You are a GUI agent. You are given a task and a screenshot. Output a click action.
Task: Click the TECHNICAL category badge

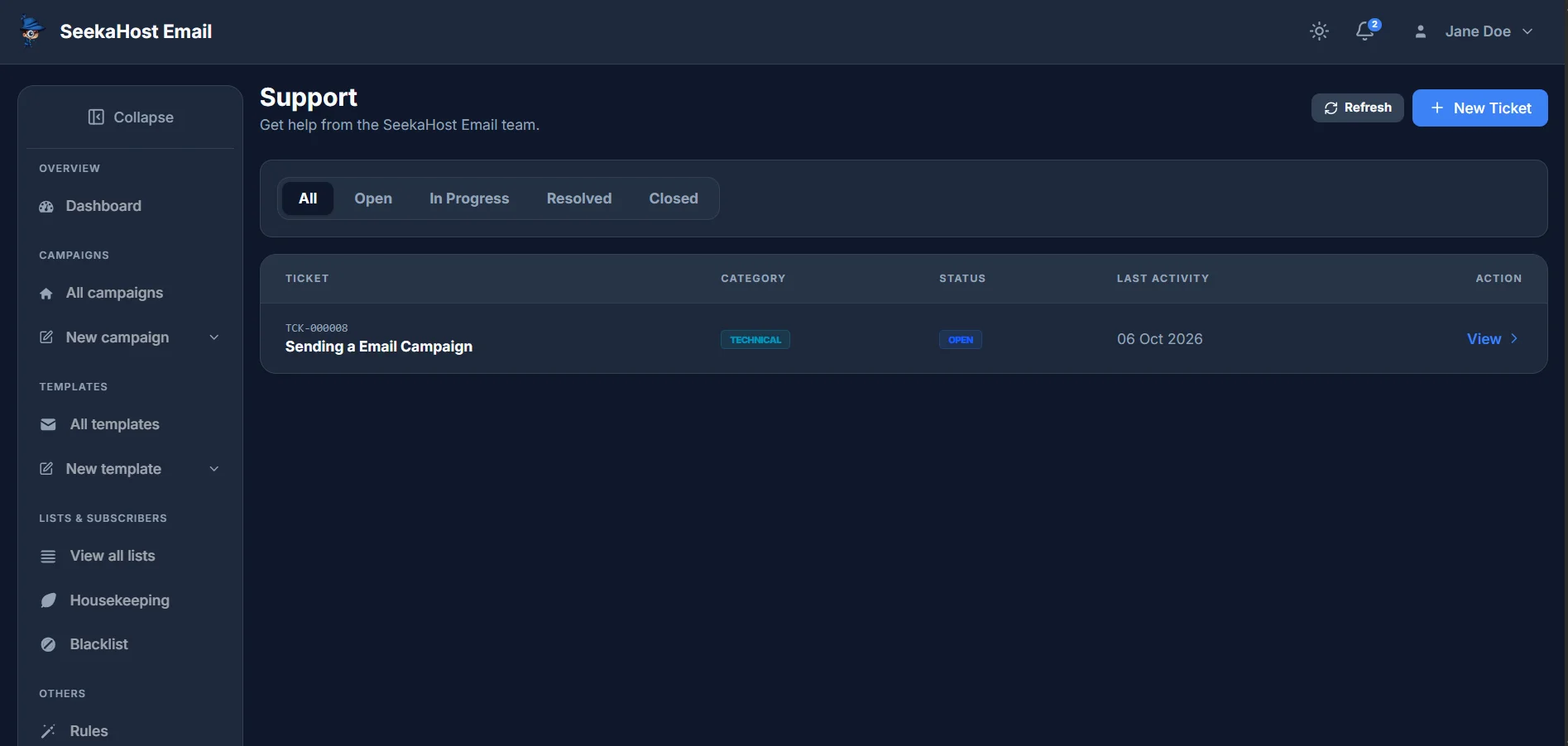coord(755,340)
